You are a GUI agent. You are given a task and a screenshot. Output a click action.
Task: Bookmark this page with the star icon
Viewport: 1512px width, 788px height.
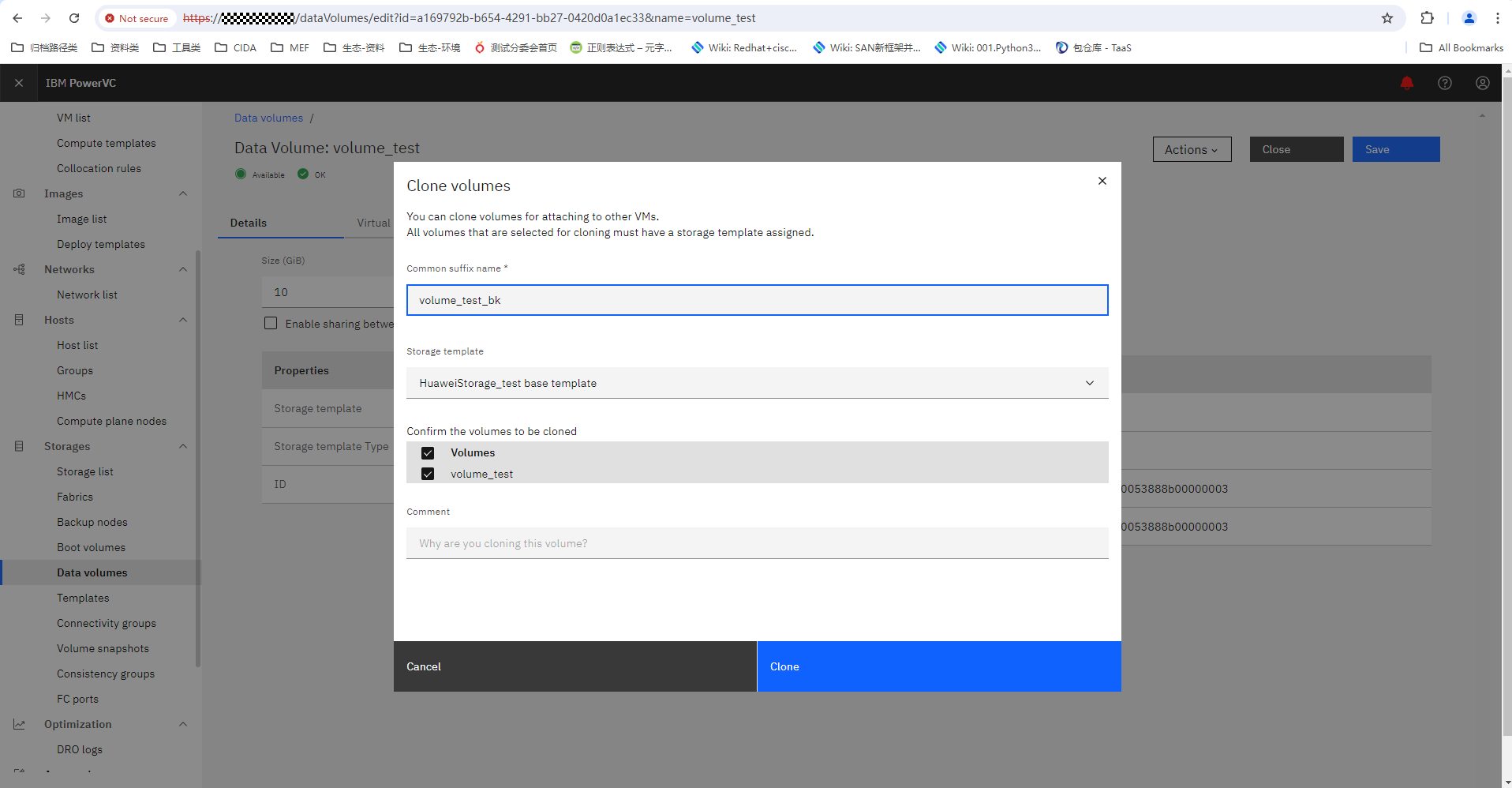point(1387,18)
